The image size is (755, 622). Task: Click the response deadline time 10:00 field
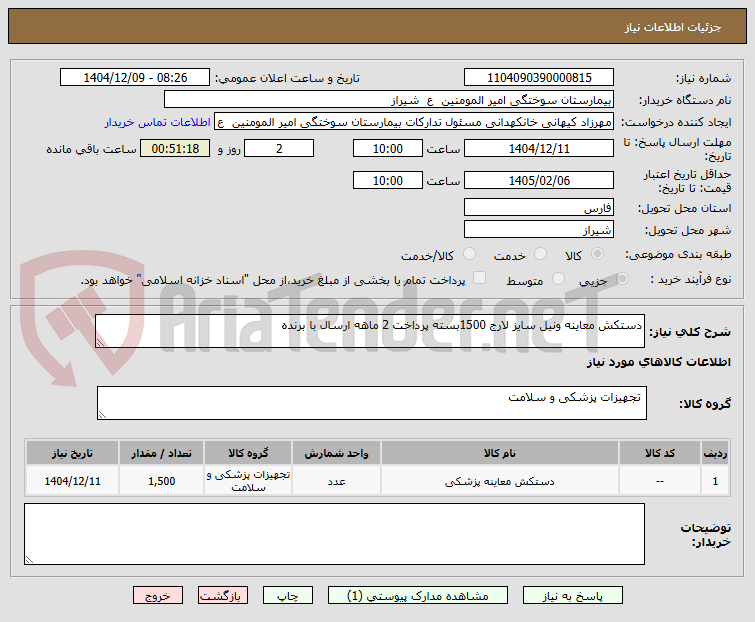coord(388,148)
